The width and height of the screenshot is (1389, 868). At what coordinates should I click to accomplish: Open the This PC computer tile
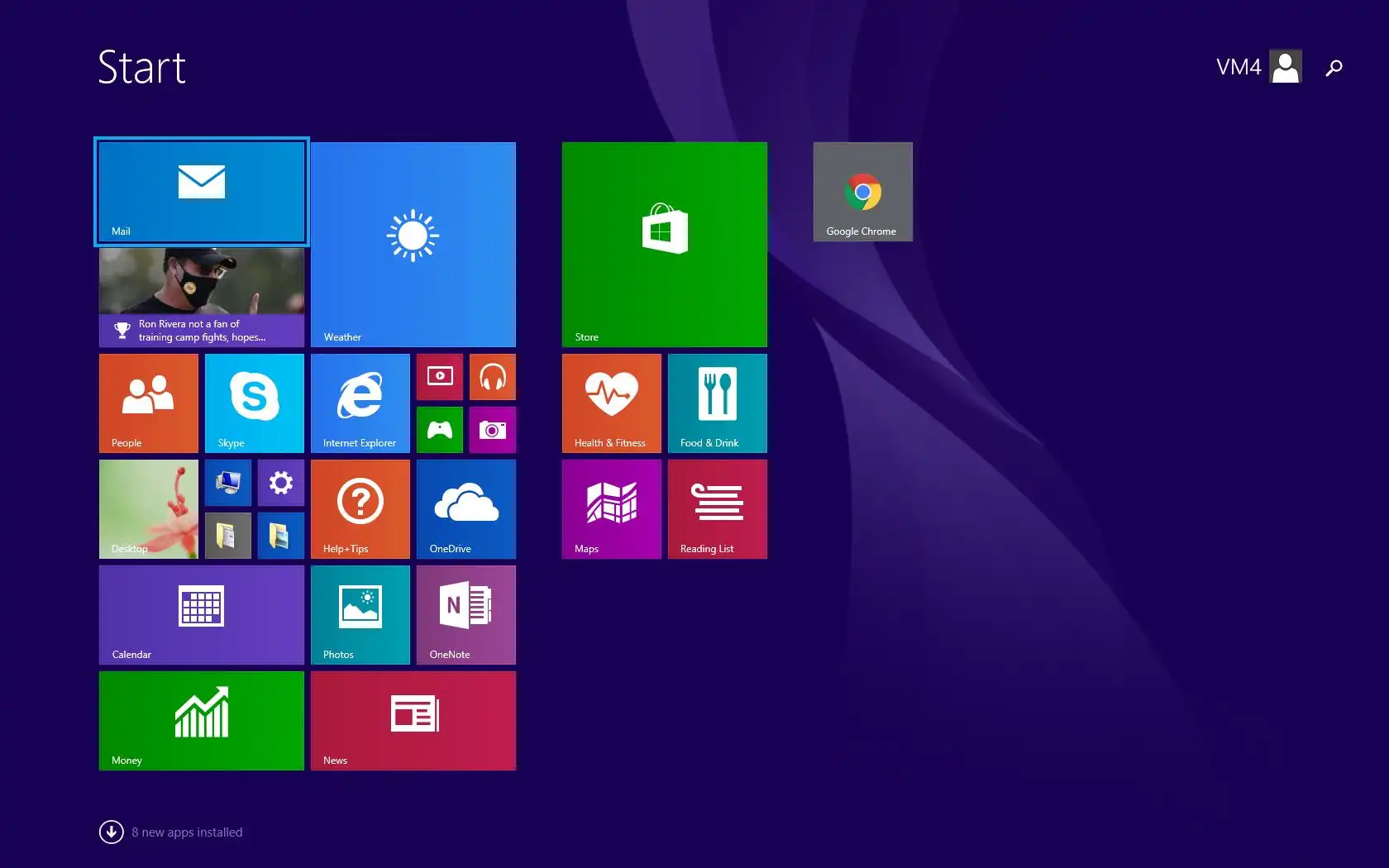point(228,483)
